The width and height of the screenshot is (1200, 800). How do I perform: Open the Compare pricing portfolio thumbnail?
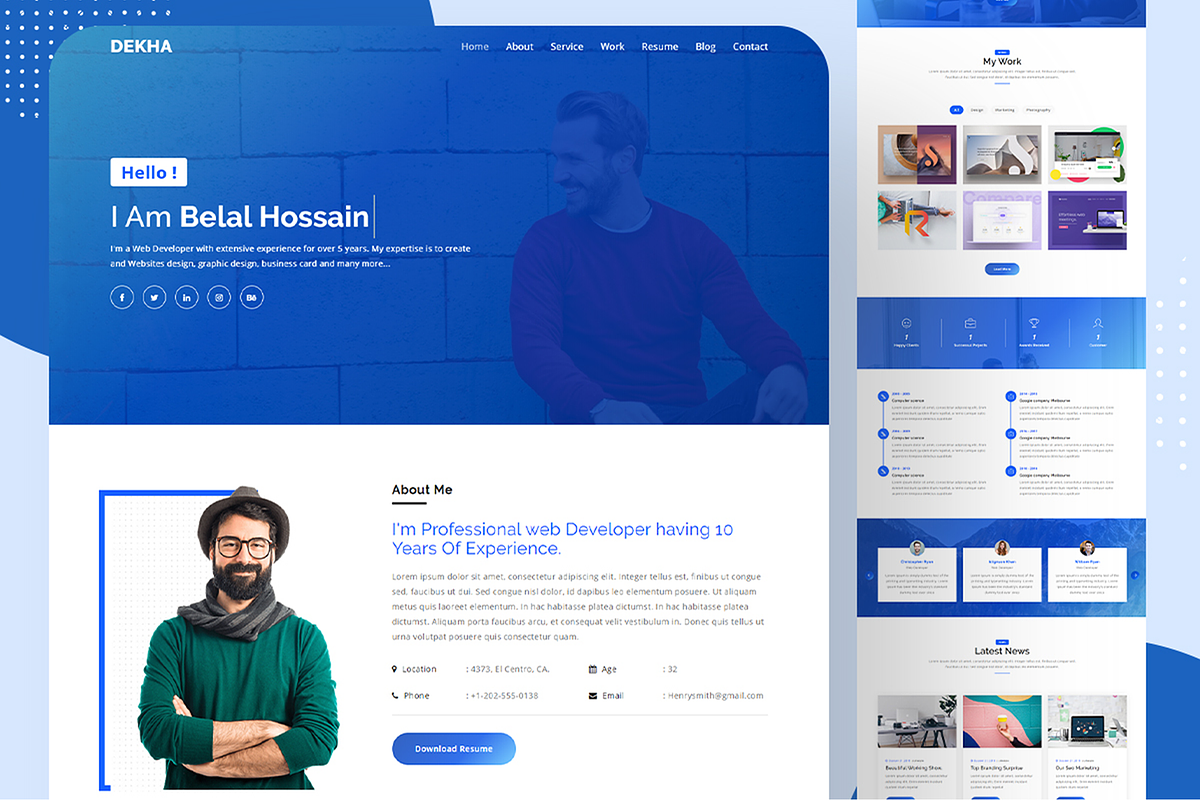pos(1002,220)
